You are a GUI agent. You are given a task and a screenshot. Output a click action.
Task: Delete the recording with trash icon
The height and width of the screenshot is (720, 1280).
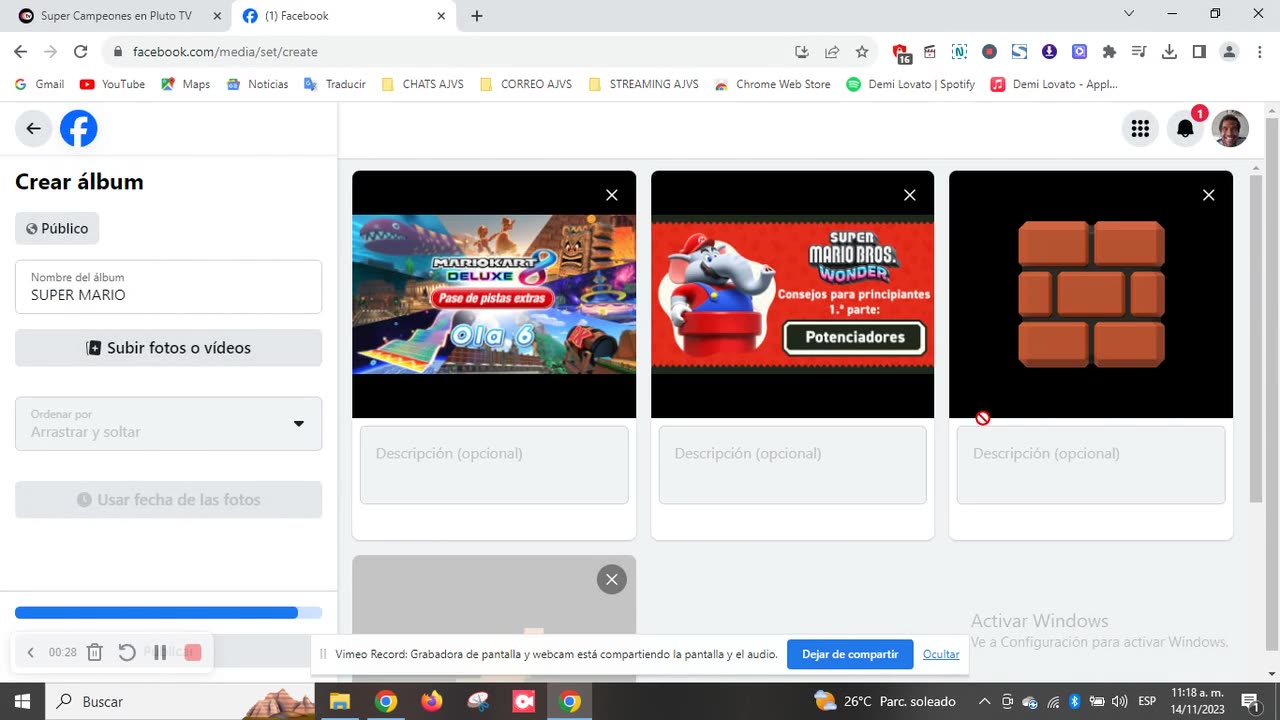pos(95,652)
